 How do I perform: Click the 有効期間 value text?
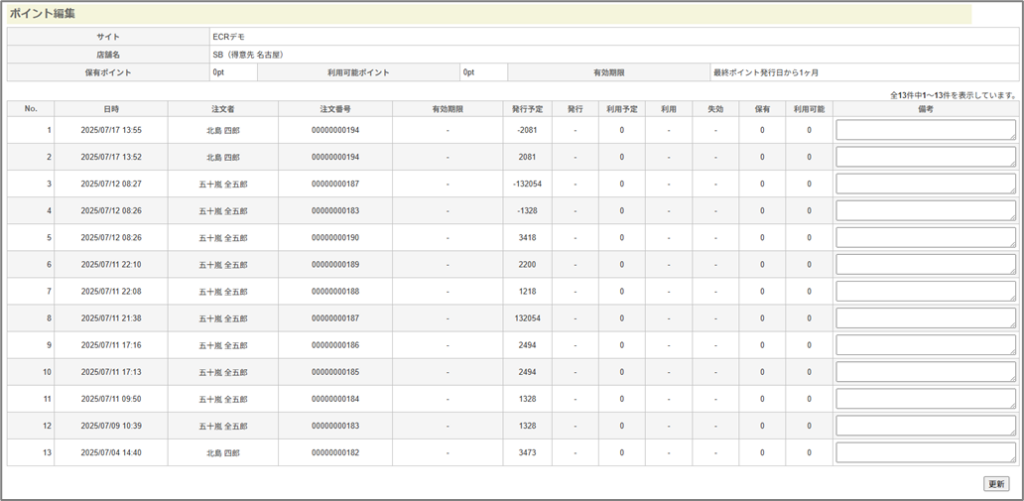[x=765, y=73]
